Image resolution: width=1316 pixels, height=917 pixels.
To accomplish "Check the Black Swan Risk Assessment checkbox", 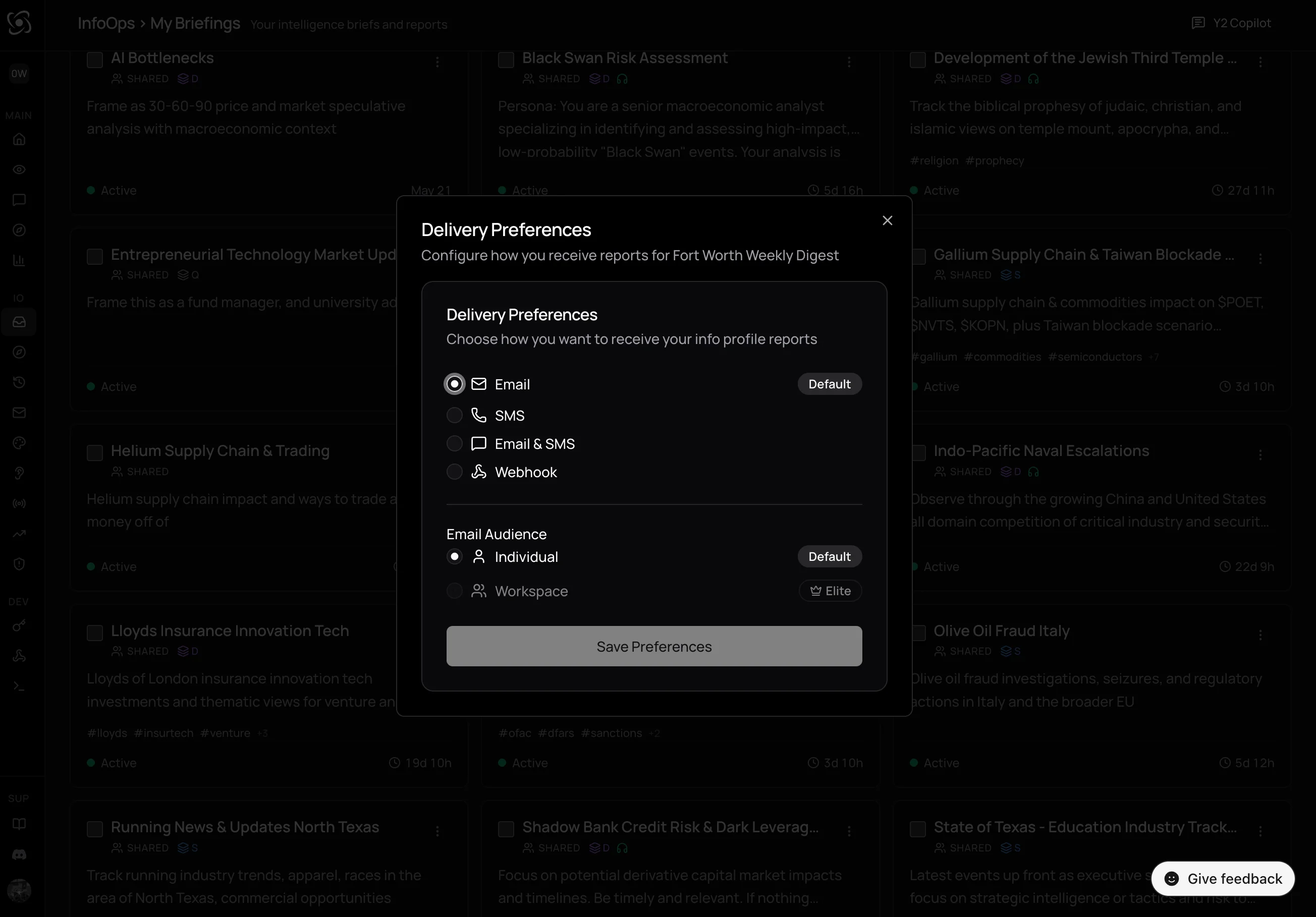I will [506, 60].
